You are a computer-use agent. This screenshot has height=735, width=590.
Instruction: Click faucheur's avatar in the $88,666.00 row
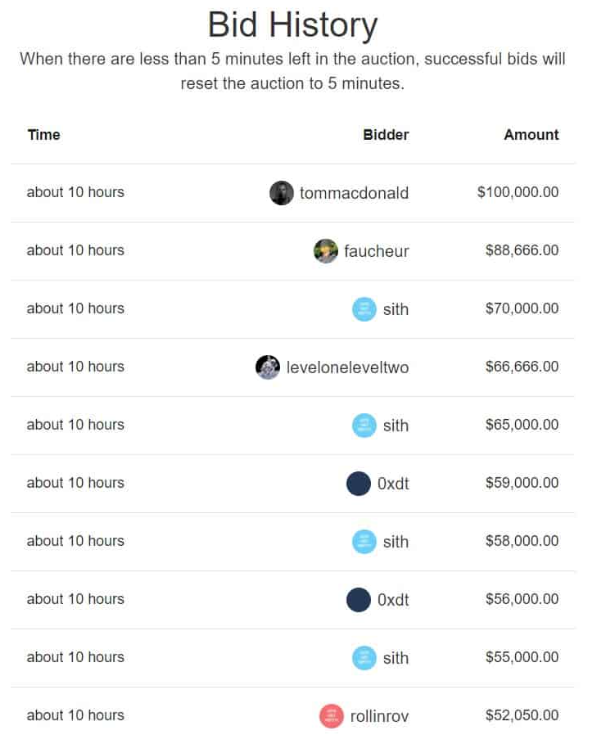click(x=326, y=251)
